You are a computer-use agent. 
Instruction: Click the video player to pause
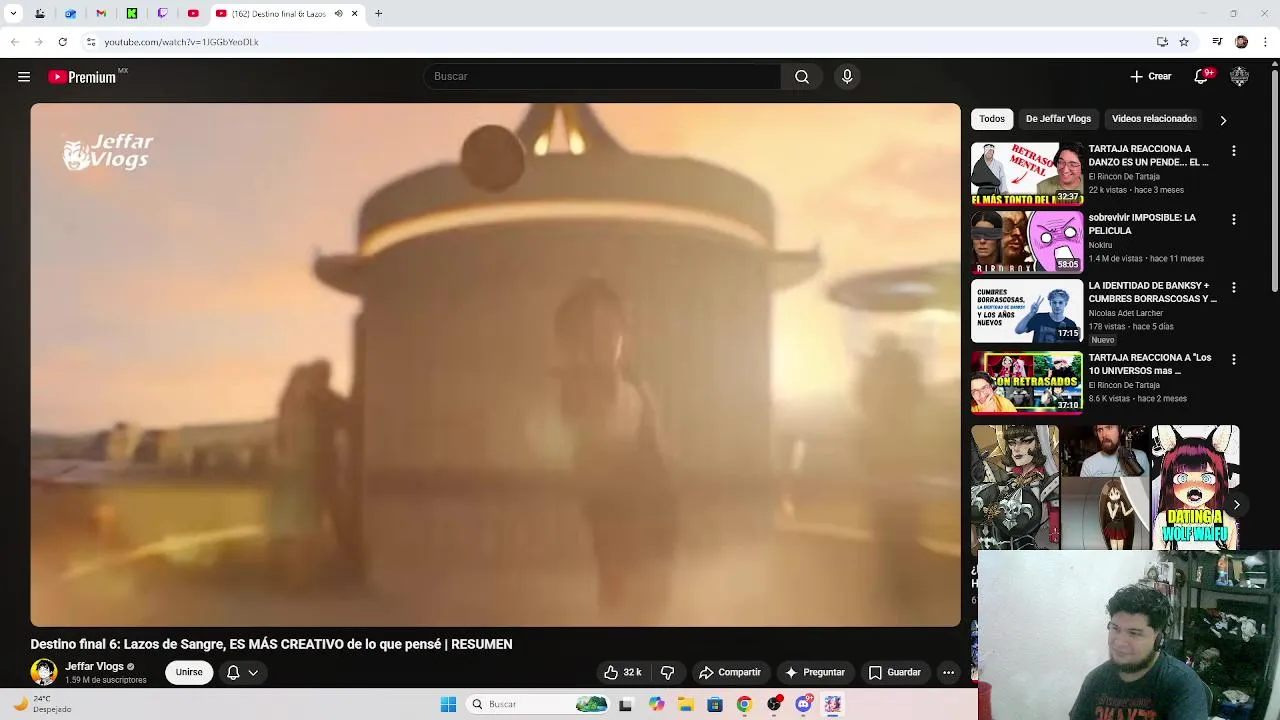click(495, 365)
